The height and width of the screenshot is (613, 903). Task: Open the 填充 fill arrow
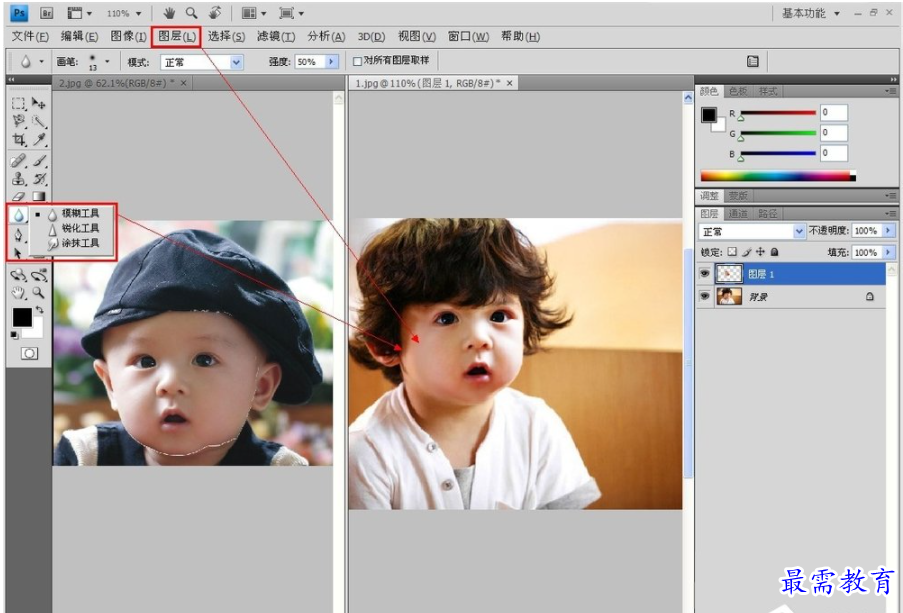point(887,252)
